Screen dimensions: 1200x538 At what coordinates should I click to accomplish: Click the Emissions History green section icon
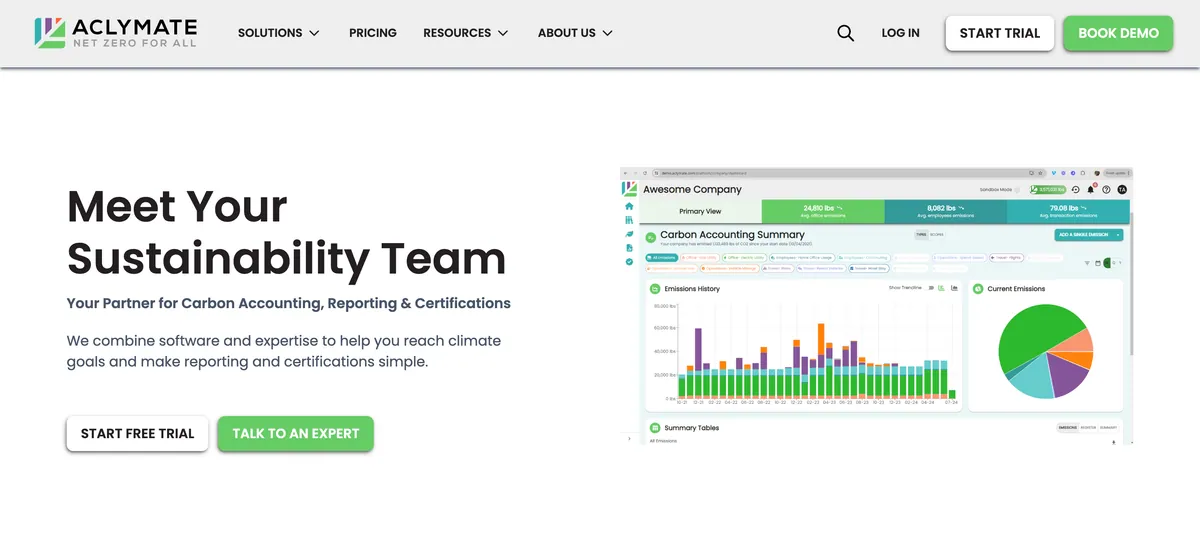(x=655, y=289)
